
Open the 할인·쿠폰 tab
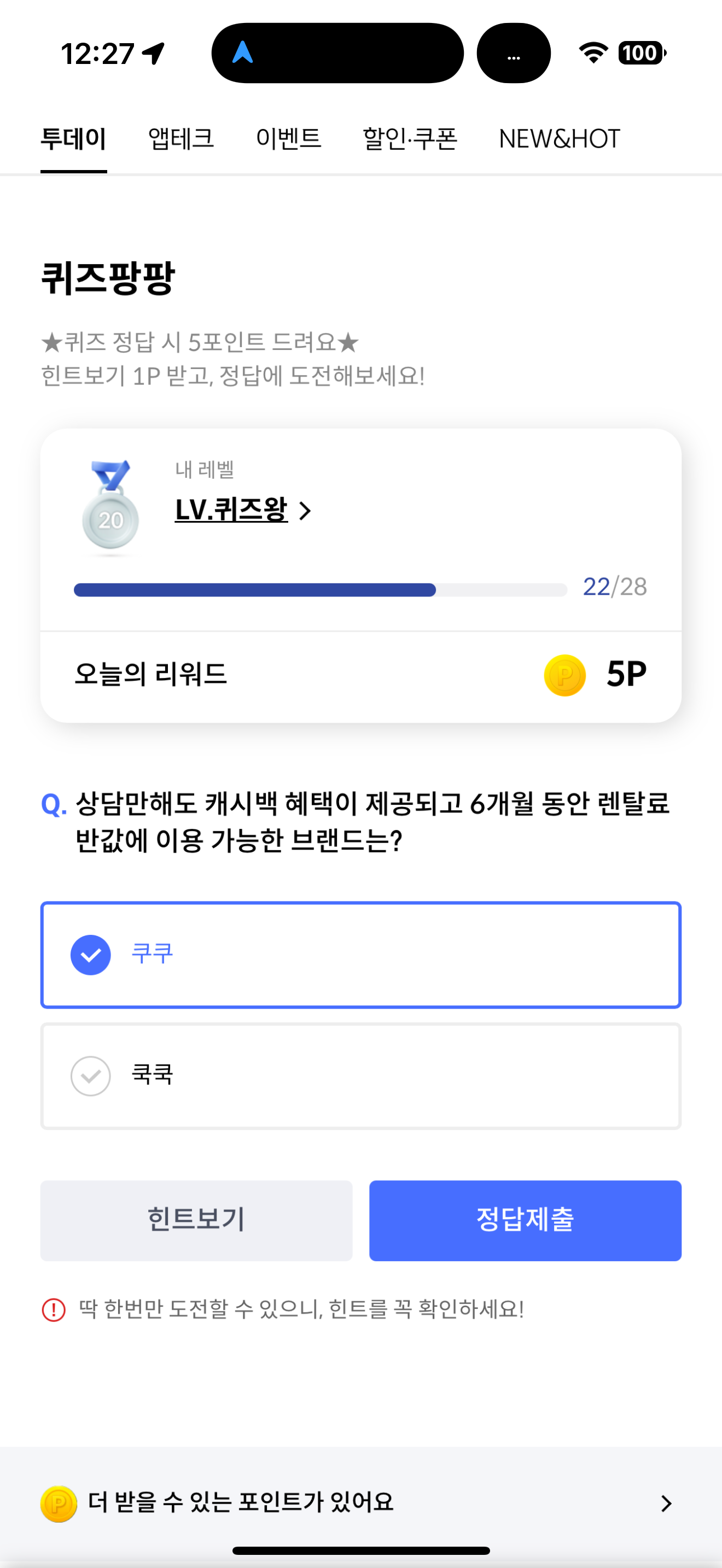point(410,139)
